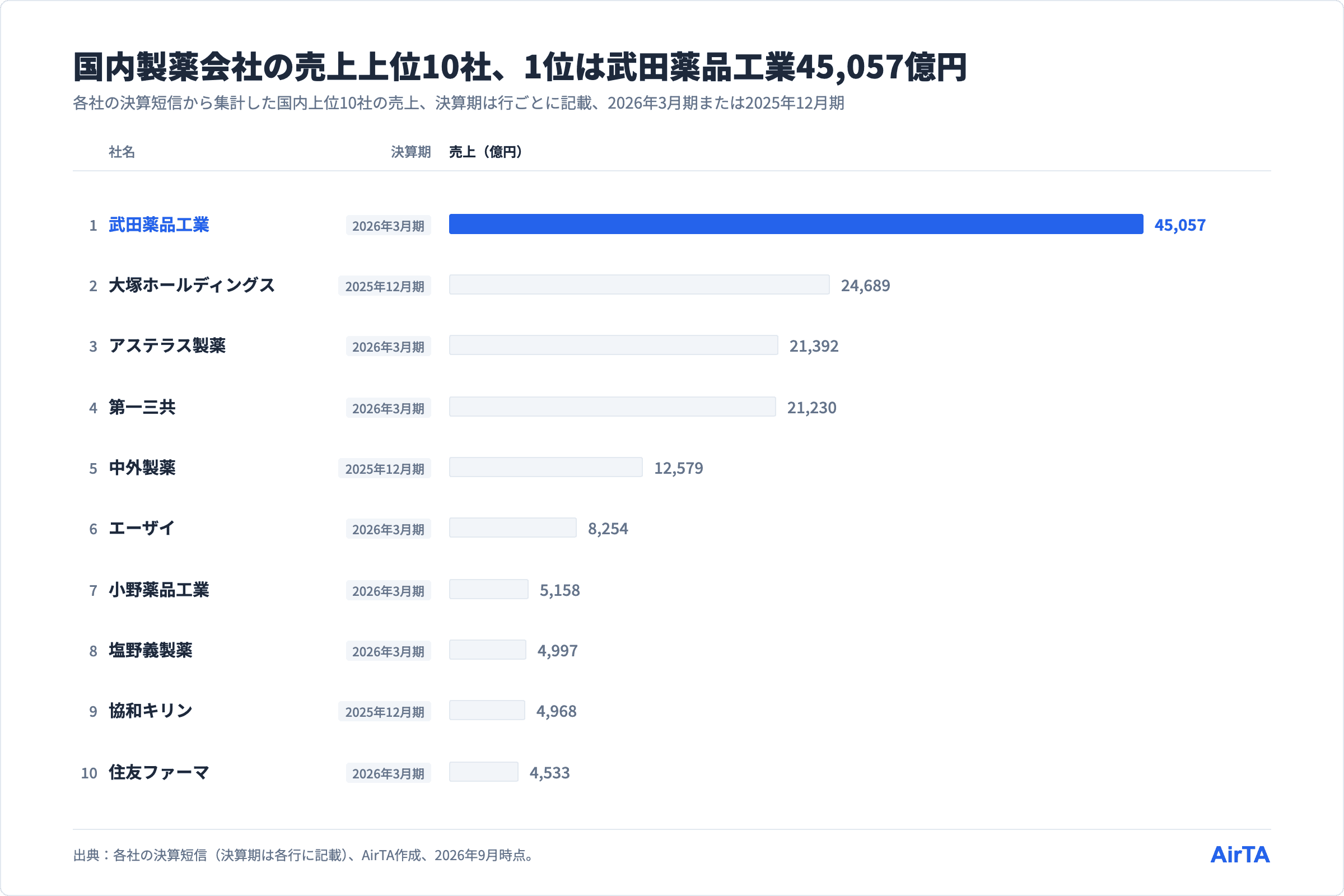The height and width of the screenshot is (896, 1344).
Task: Click the bar for 小野薬品工業
Action: (x=488, y=589)
